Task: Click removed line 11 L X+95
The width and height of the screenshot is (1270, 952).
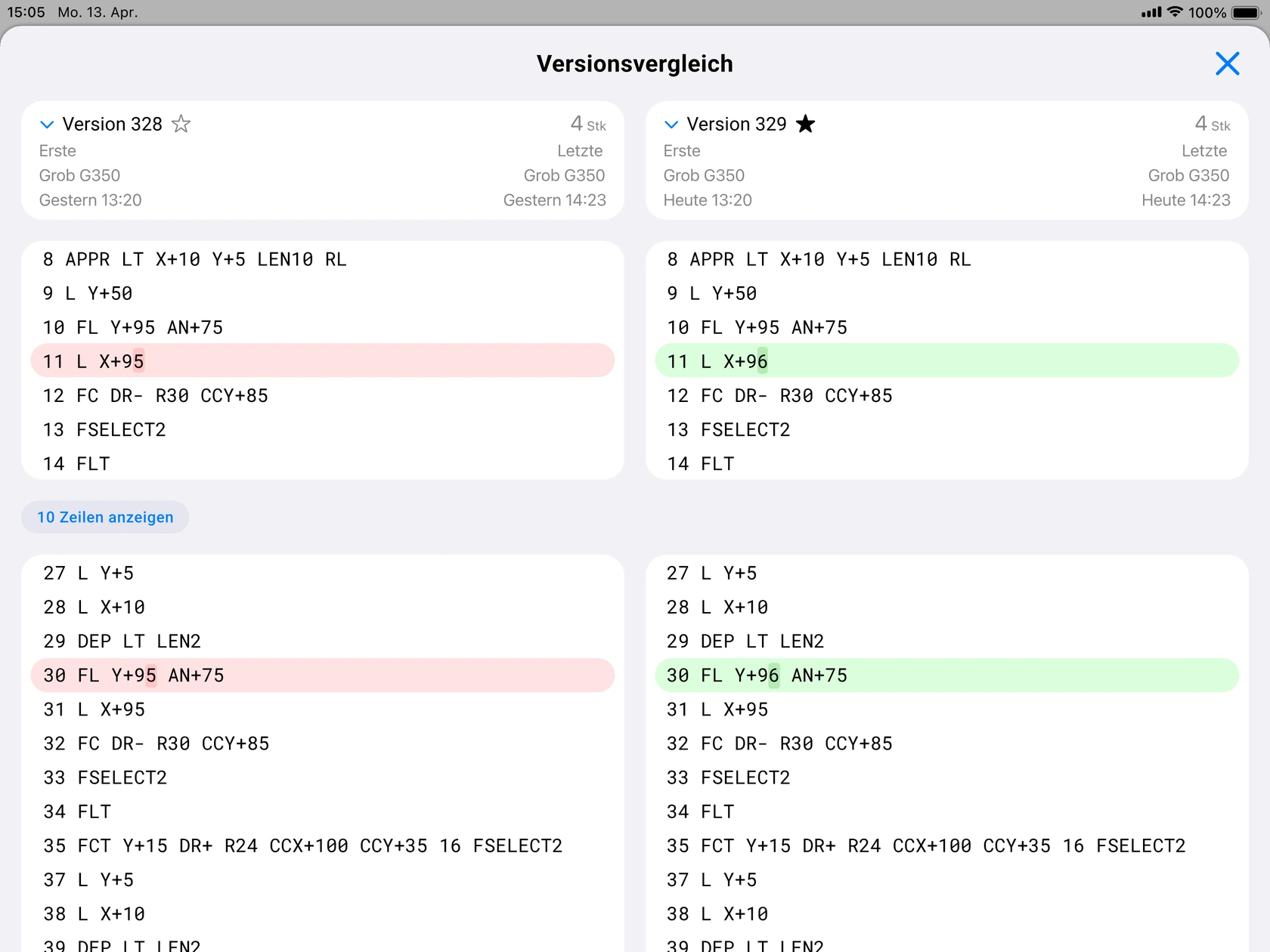Action: [x=323, y=361]
